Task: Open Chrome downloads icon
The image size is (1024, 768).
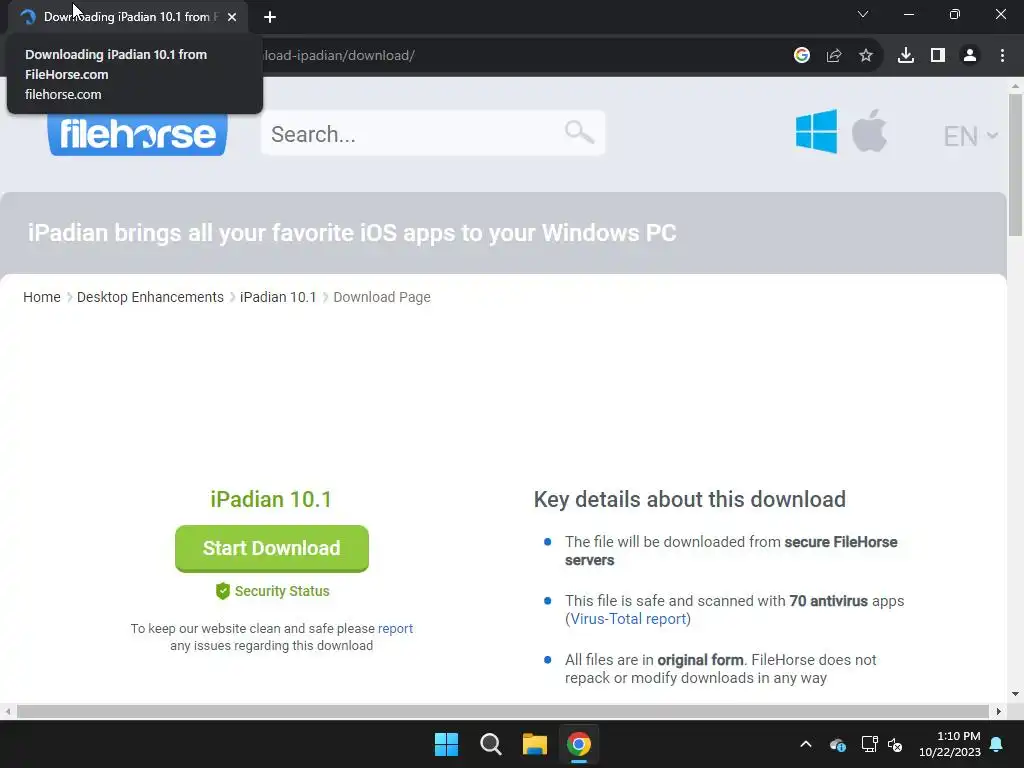Action: pyautogui.click(x=905, y=56)
